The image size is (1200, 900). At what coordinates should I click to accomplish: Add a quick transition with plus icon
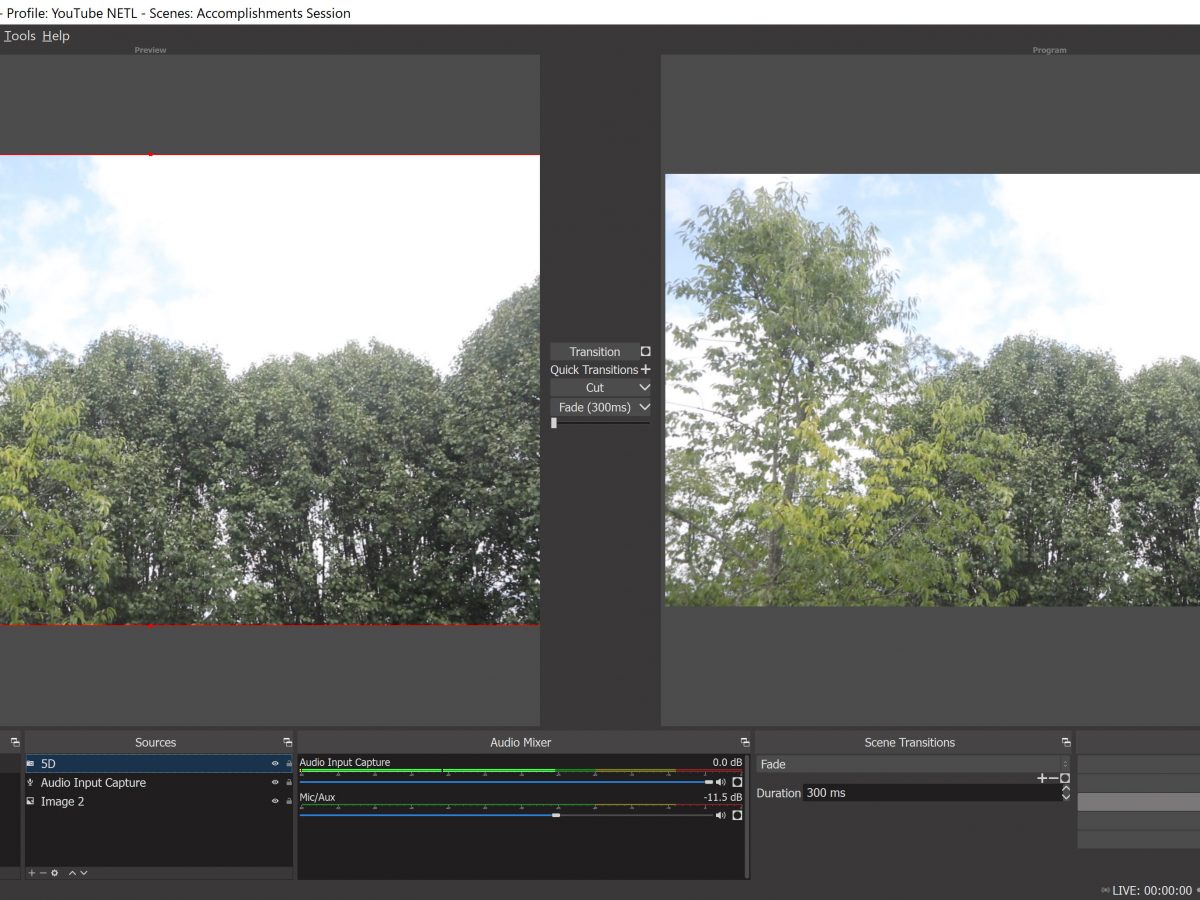pos(645,370)
